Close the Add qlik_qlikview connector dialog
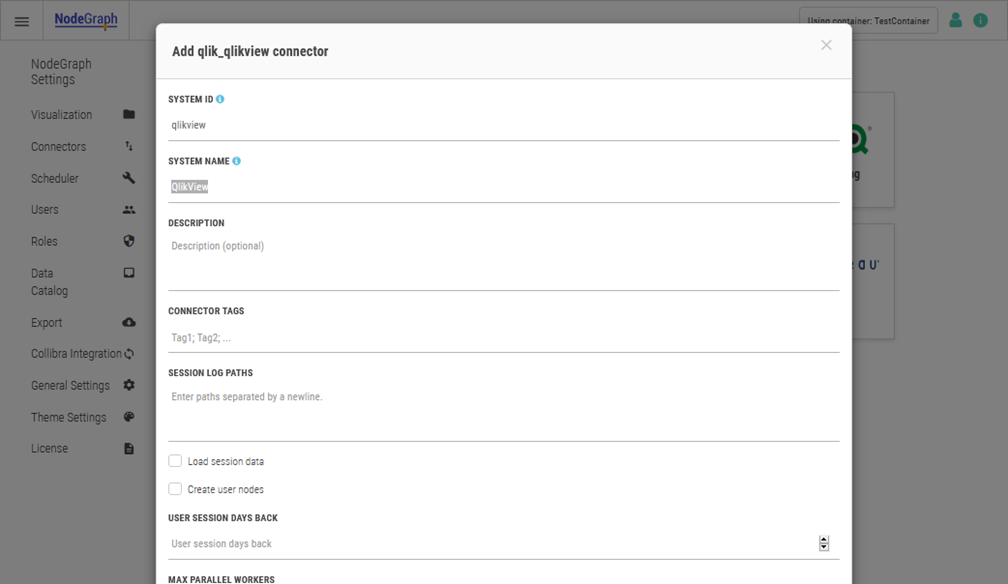 tap(826, 45)
